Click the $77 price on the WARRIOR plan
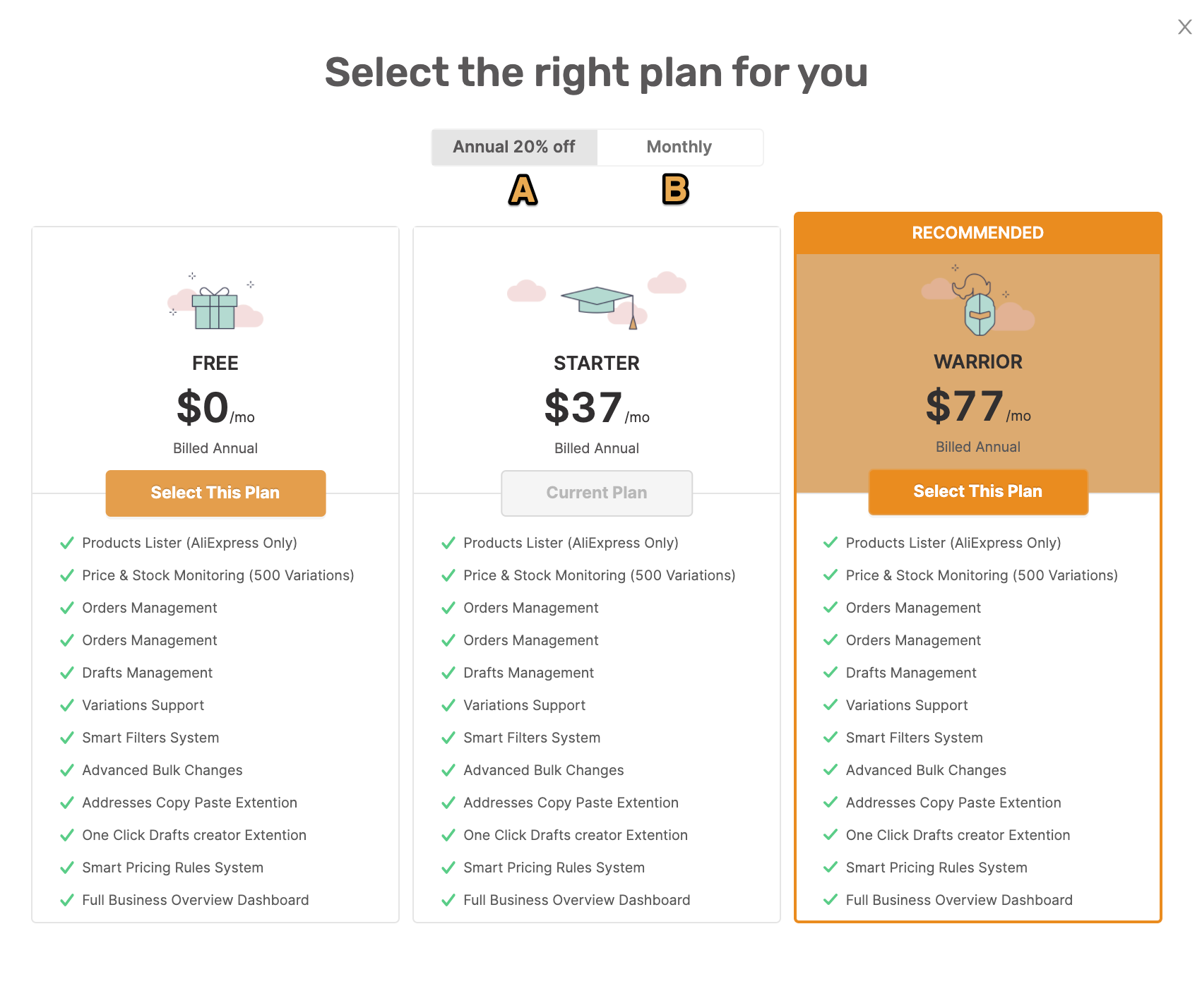1202x1008 pixels. click(x=965, y=406)
